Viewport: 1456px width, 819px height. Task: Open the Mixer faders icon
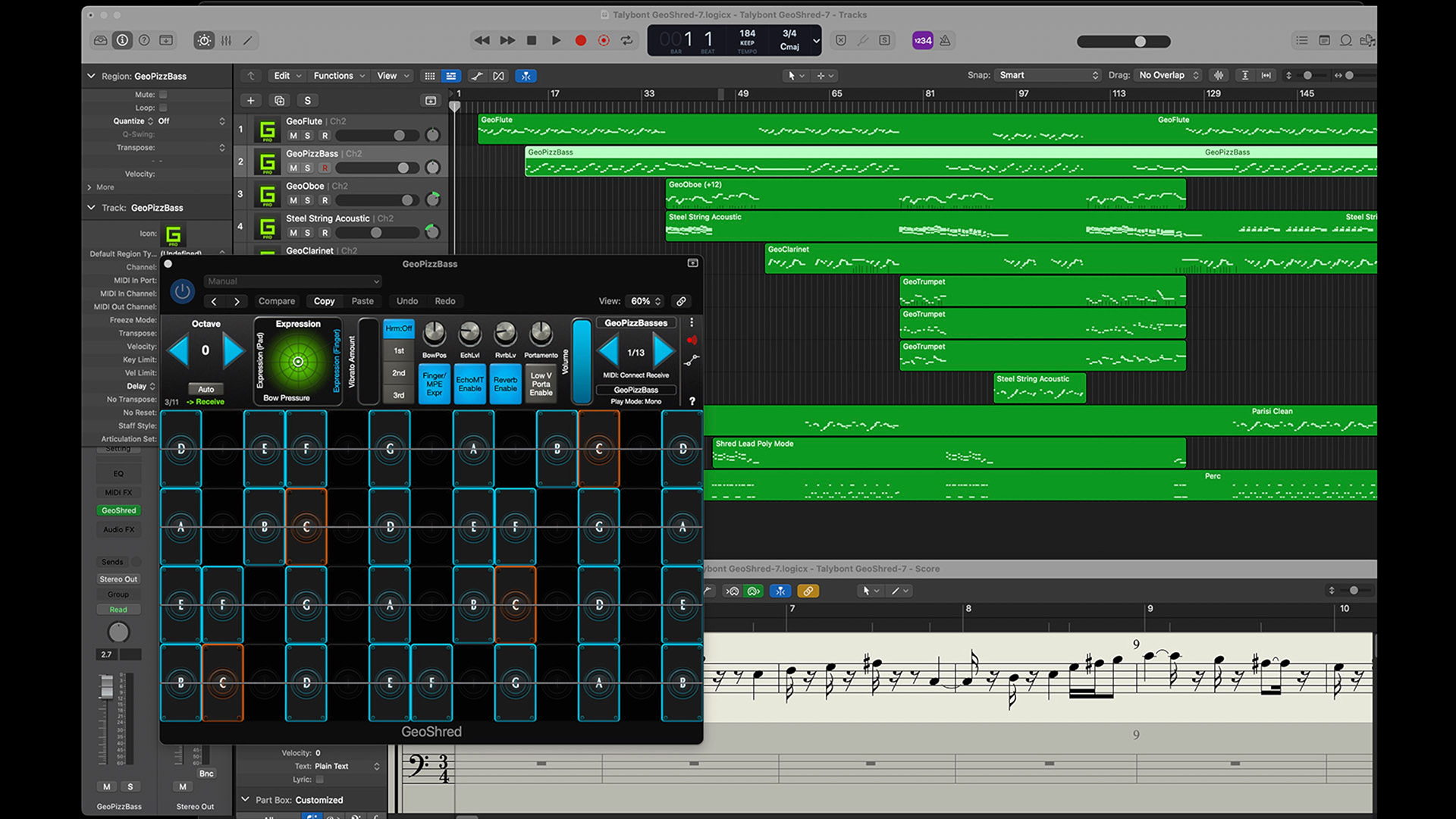point(226,40)
